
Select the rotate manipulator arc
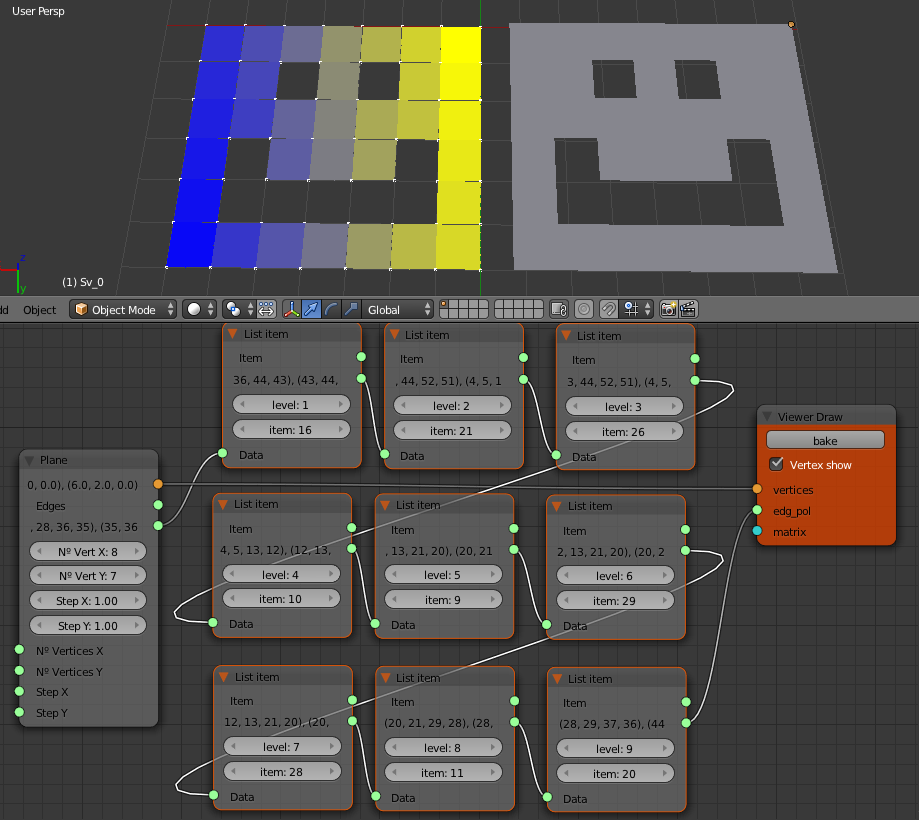(331, 309)
